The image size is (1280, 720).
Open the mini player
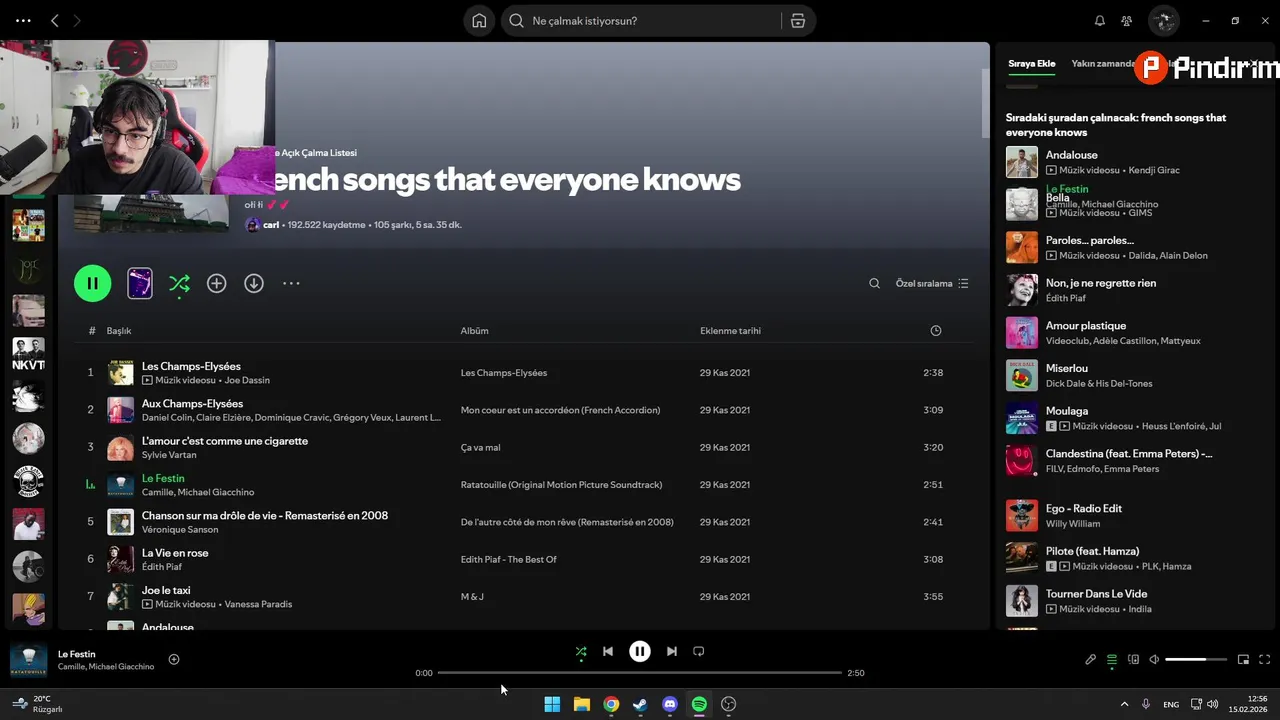click(x=1244, y=660)
